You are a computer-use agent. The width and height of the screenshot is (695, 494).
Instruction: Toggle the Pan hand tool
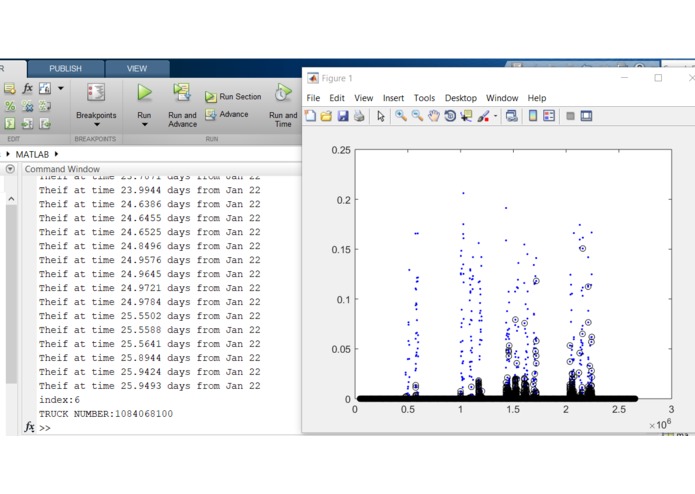433,116
